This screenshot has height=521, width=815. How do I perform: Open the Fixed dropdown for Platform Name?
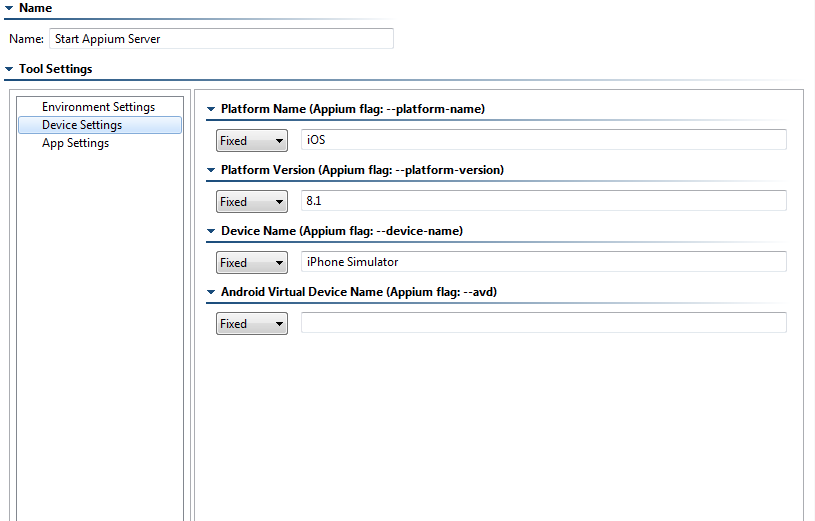point(252,140)
